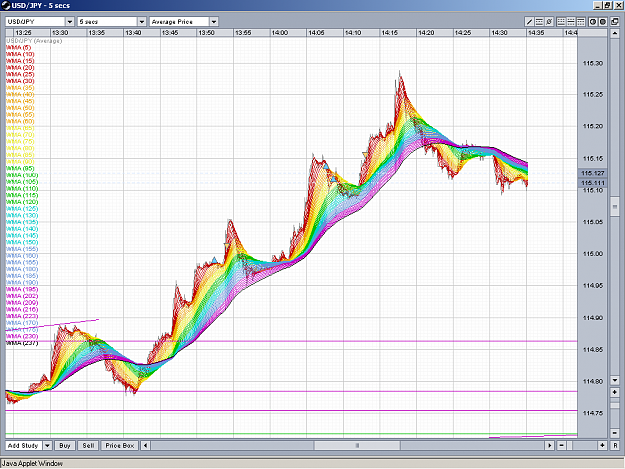This screenshot has width=625, height=469.
Task: Click the left arrow of time scrollbar
Action: tap(145, 445)
